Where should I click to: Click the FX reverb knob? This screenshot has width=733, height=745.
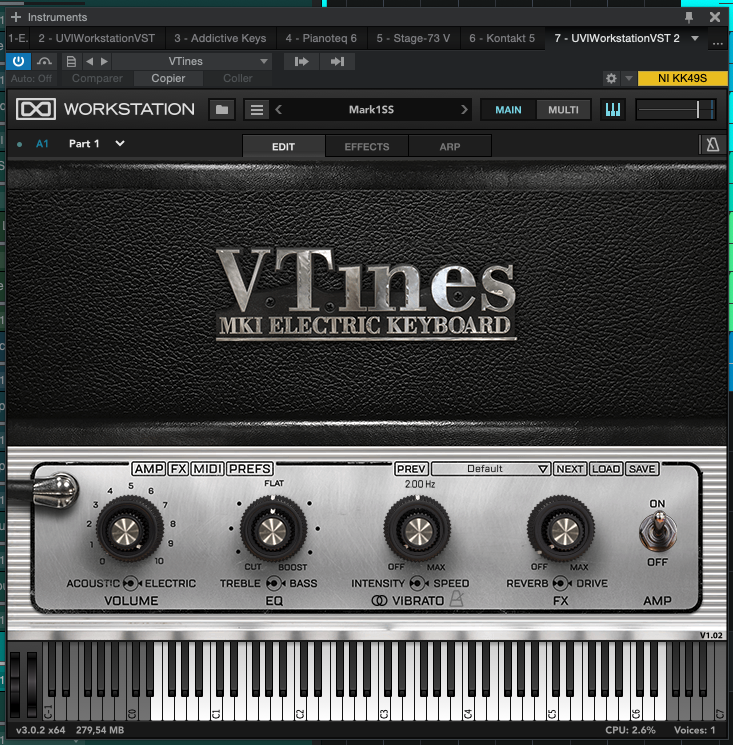click(x=561, y=528)
